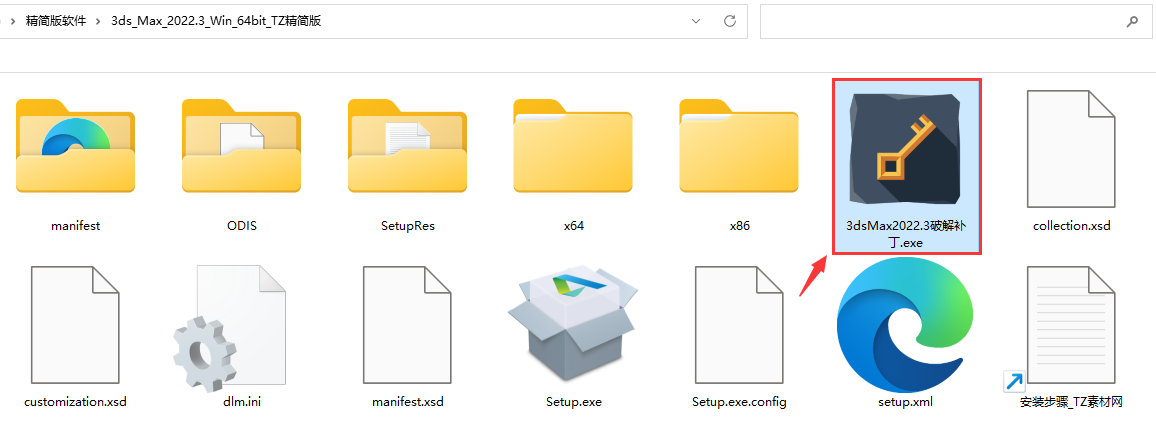Image resolution: width=1156 pixels, height=445 pixels.
Task: Click the manifest.xsd file name
Action: click(407, 402)
